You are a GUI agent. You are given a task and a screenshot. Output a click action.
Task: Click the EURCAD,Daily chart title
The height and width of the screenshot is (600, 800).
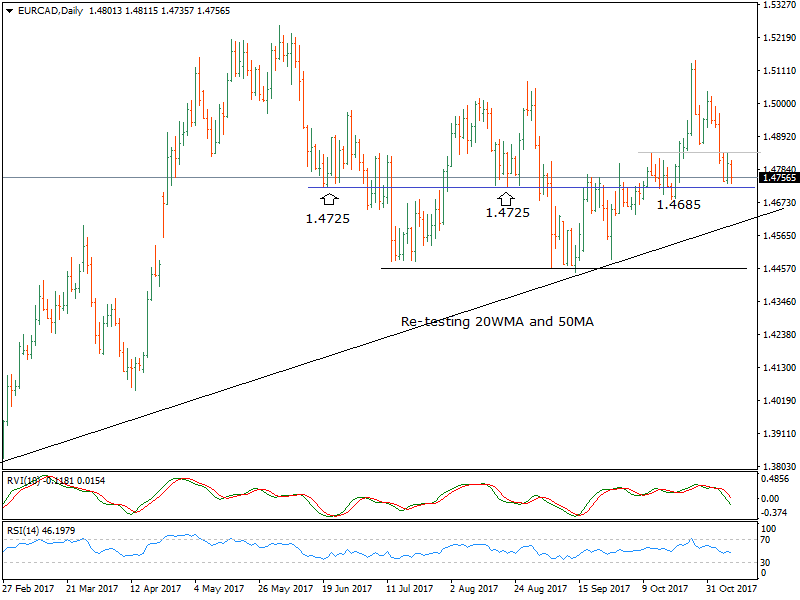[x=51, y=11]
